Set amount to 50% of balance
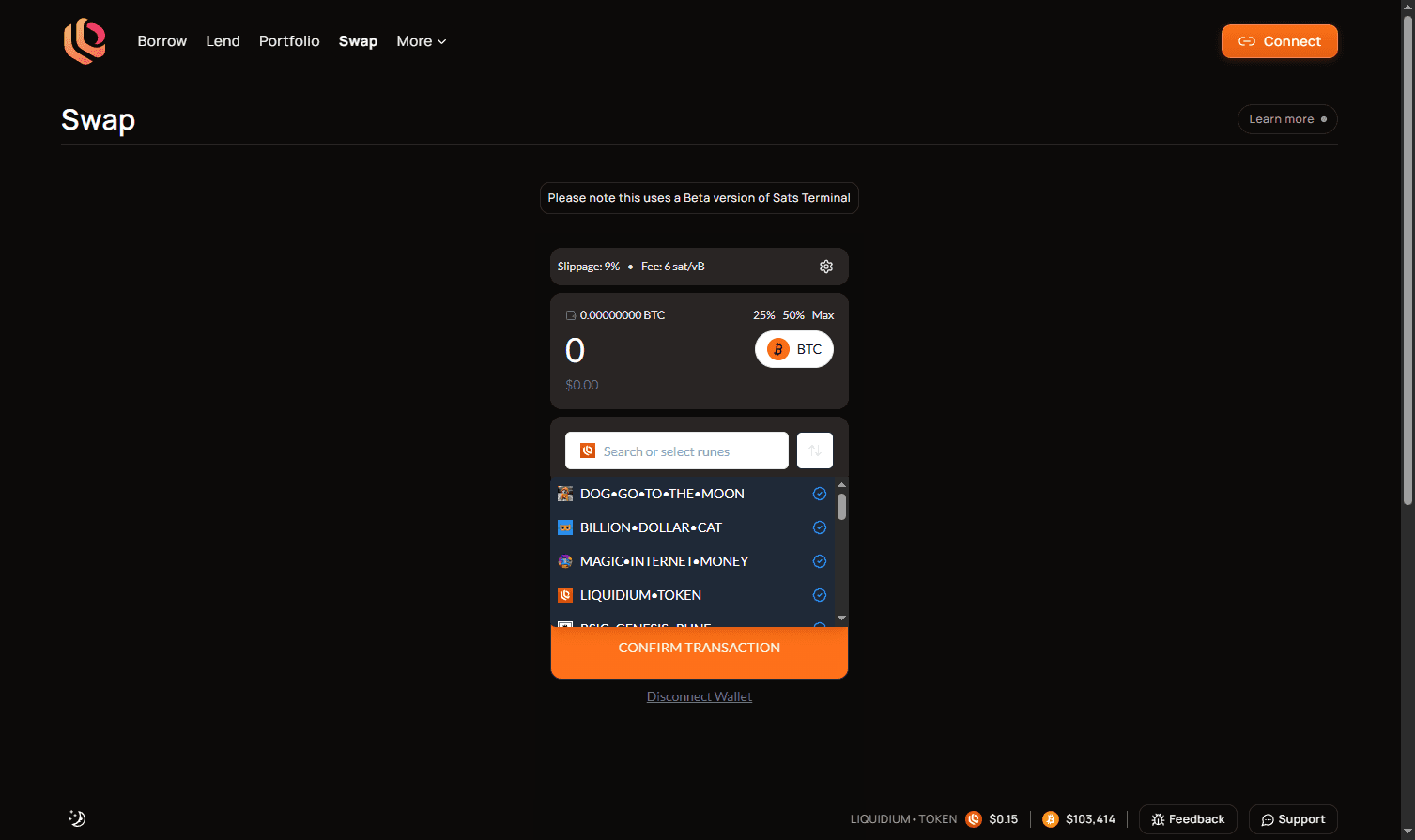The image size is (1415, 840). [794, 315]
